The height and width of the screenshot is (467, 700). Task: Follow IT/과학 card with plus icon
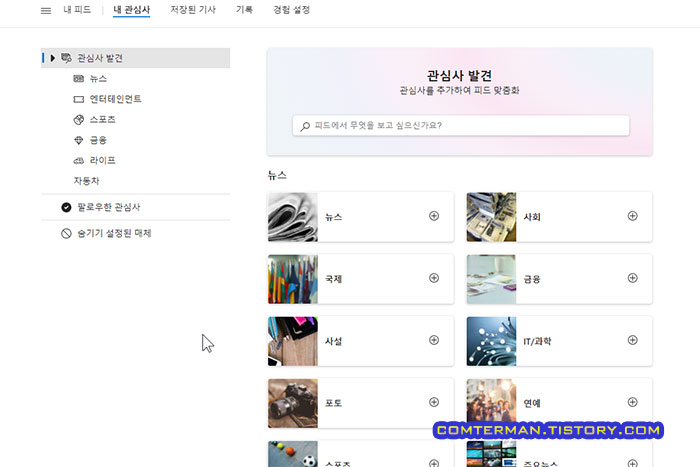click(x=633, y=340)
